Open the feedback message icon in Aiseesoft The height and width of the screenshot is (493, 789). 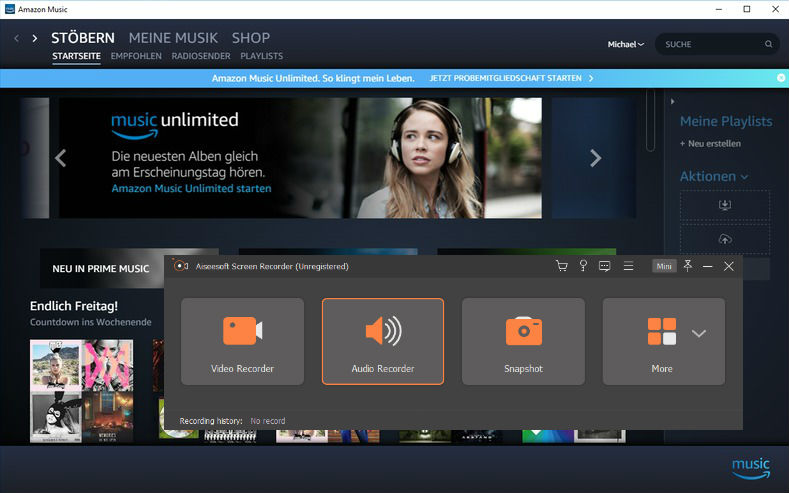click(x=605, y=266)
